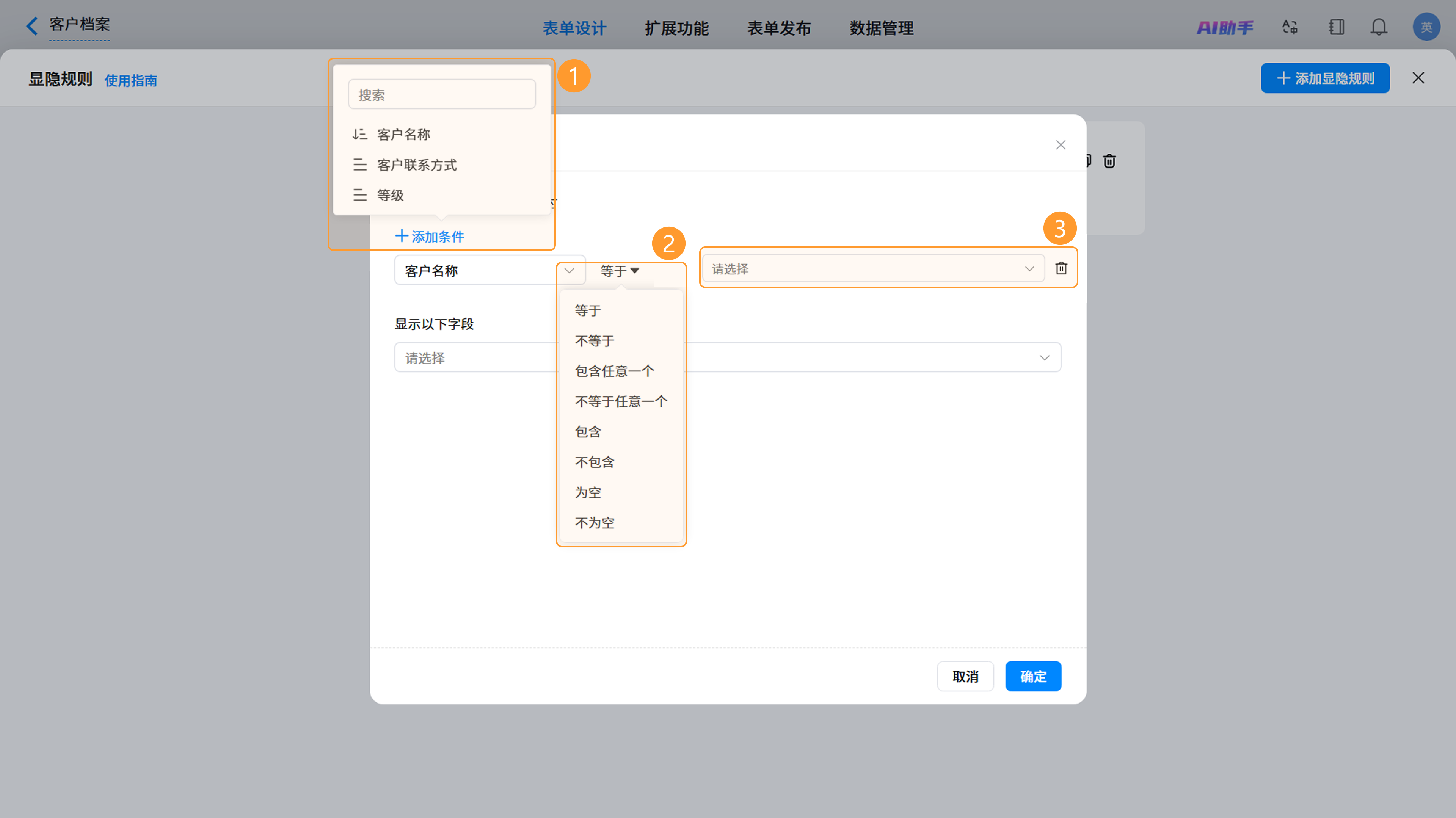
Task: Click the 客户档案 form title
Action: 79,24
